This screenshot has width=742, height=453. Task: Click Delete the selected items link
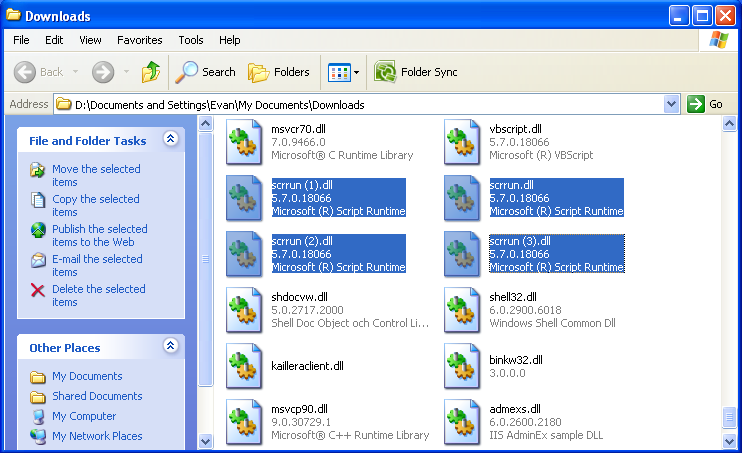coord(98,295)
